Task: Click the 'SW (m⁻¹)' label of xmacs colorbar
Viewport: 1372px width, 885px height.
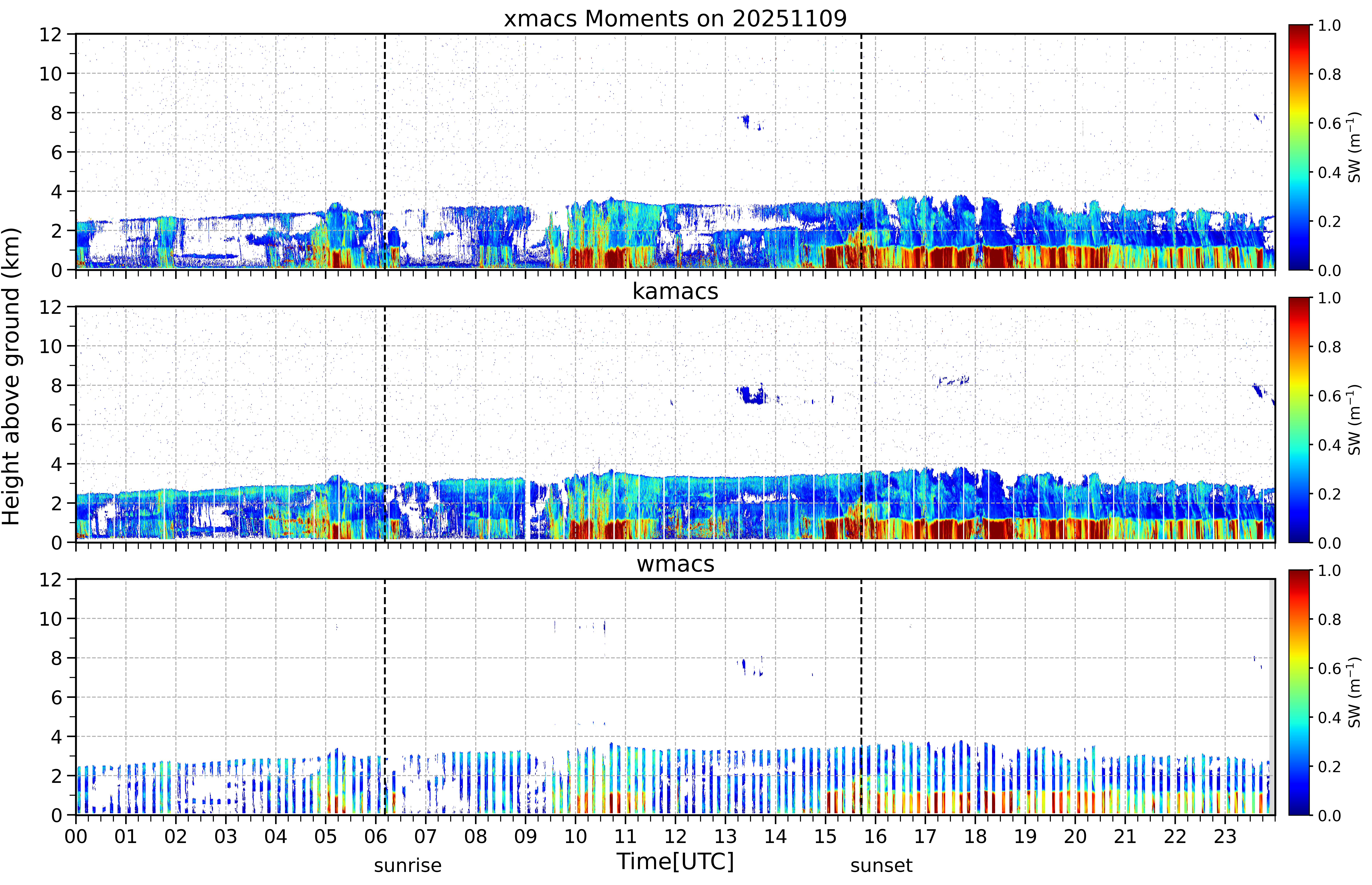Action: (x=1354, y=147)
